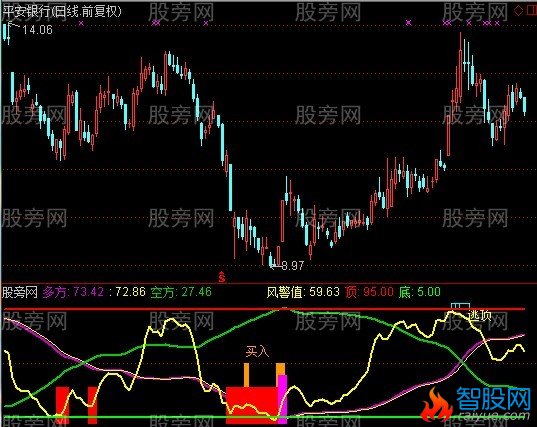Image resolution: width=537 pixels, height=427 pixels.
Task: Click the white value :72.86
Action: [127, 292]
